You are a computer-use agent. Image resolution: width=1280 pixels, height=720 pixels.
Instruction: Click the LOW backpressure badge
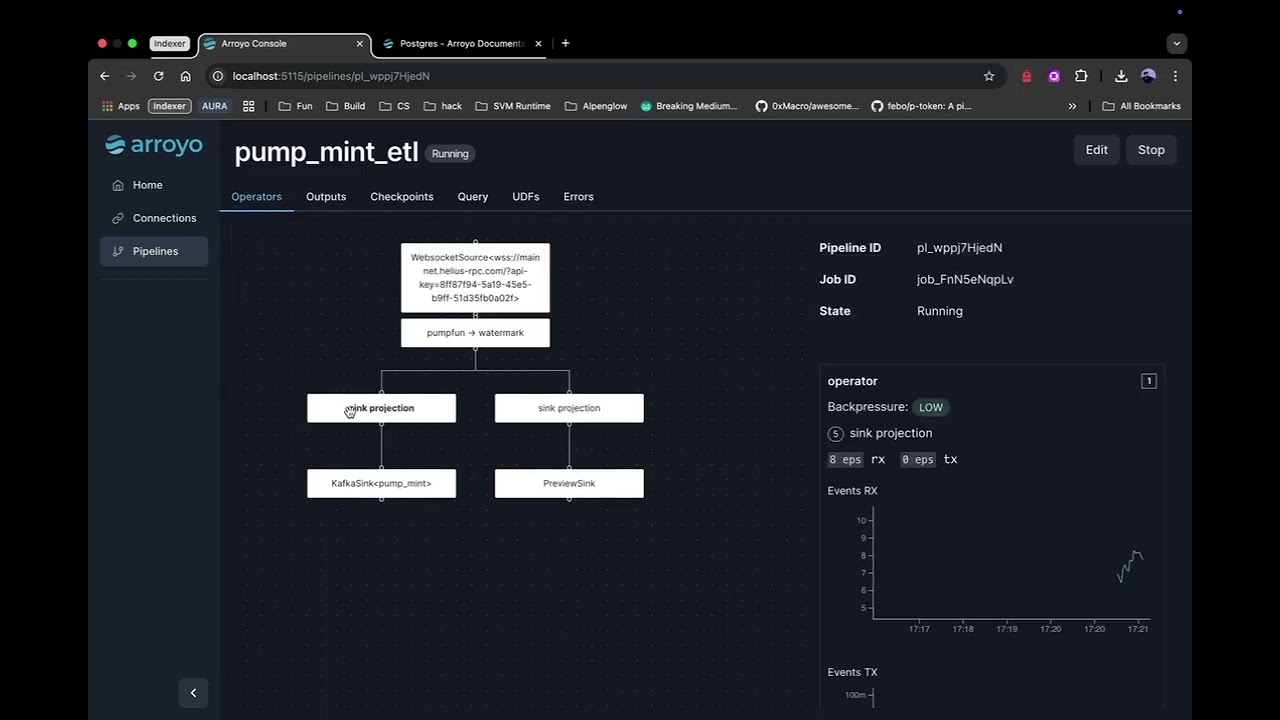click(x=931, y=407)
